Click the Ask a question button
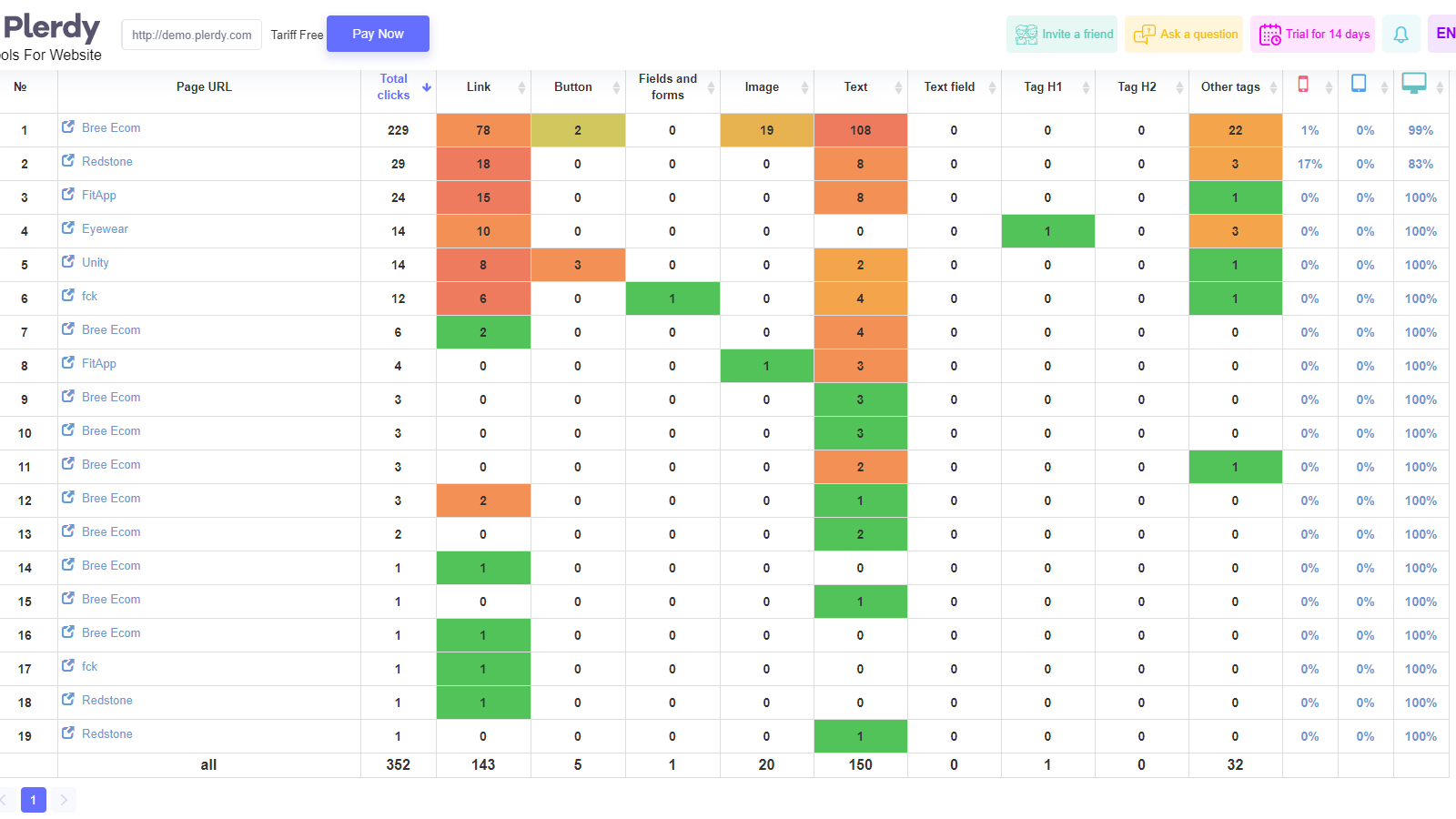Image resolution: width=1456 pixels, height=819 pixels. (x=1187, y=35)
